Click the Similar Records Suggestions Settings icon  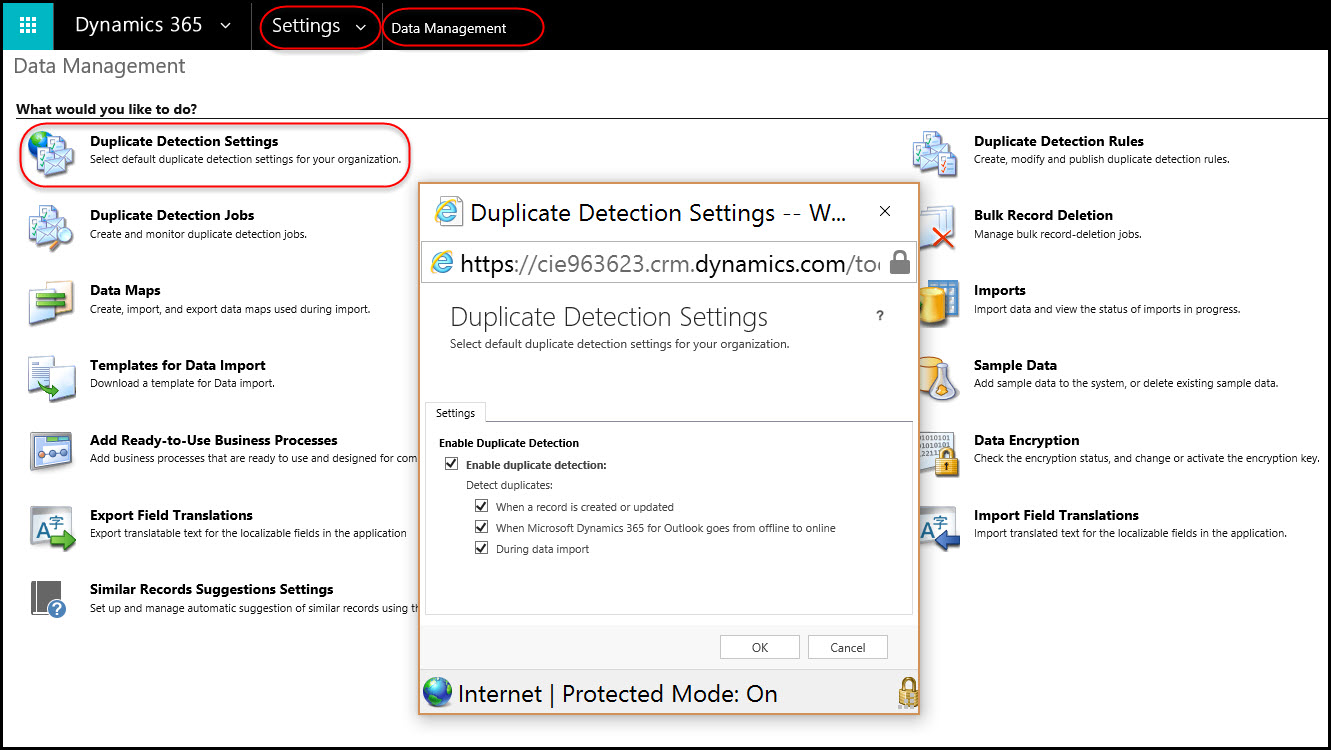(51, 600)
